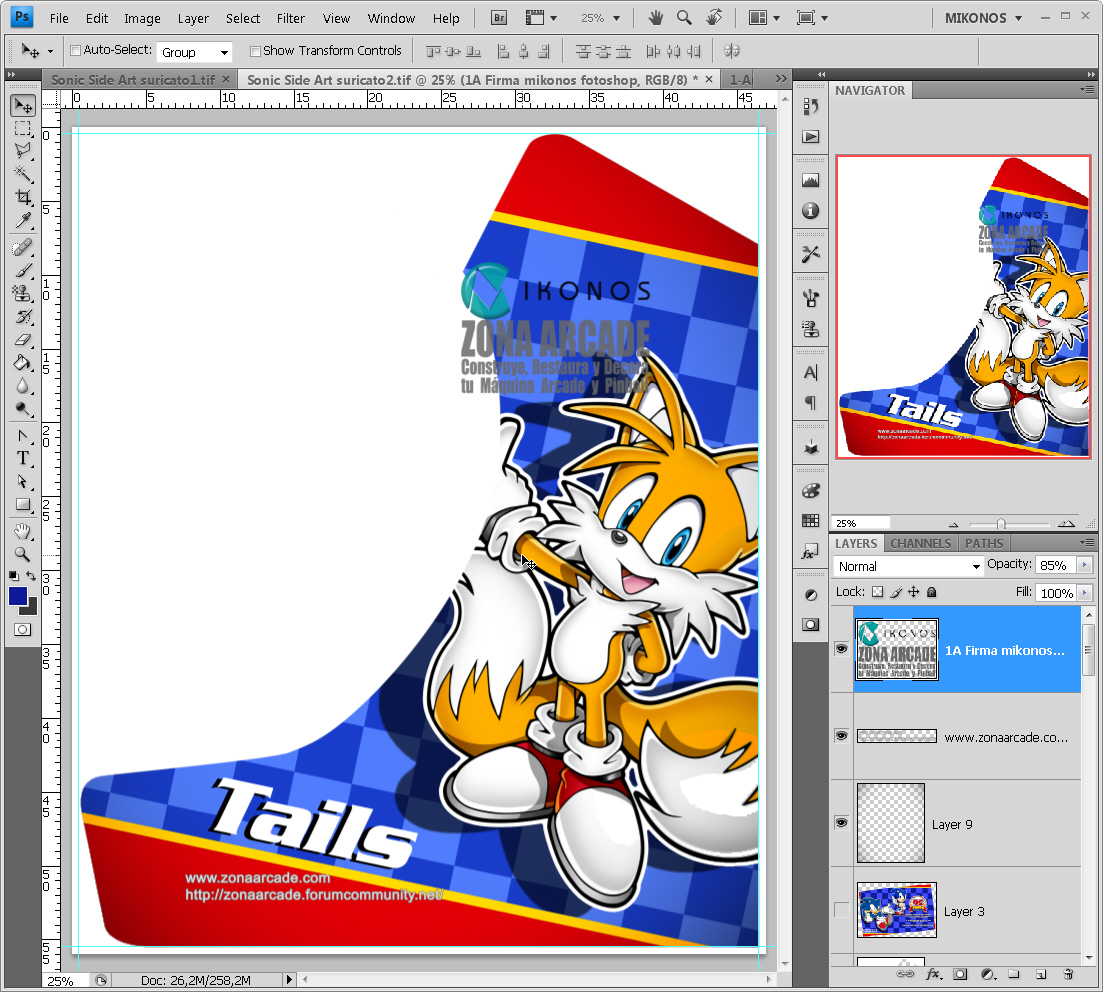Open the Histogram panel icon
The width and height of the screenshot is (1103, 992).
[x=810, y=181]
